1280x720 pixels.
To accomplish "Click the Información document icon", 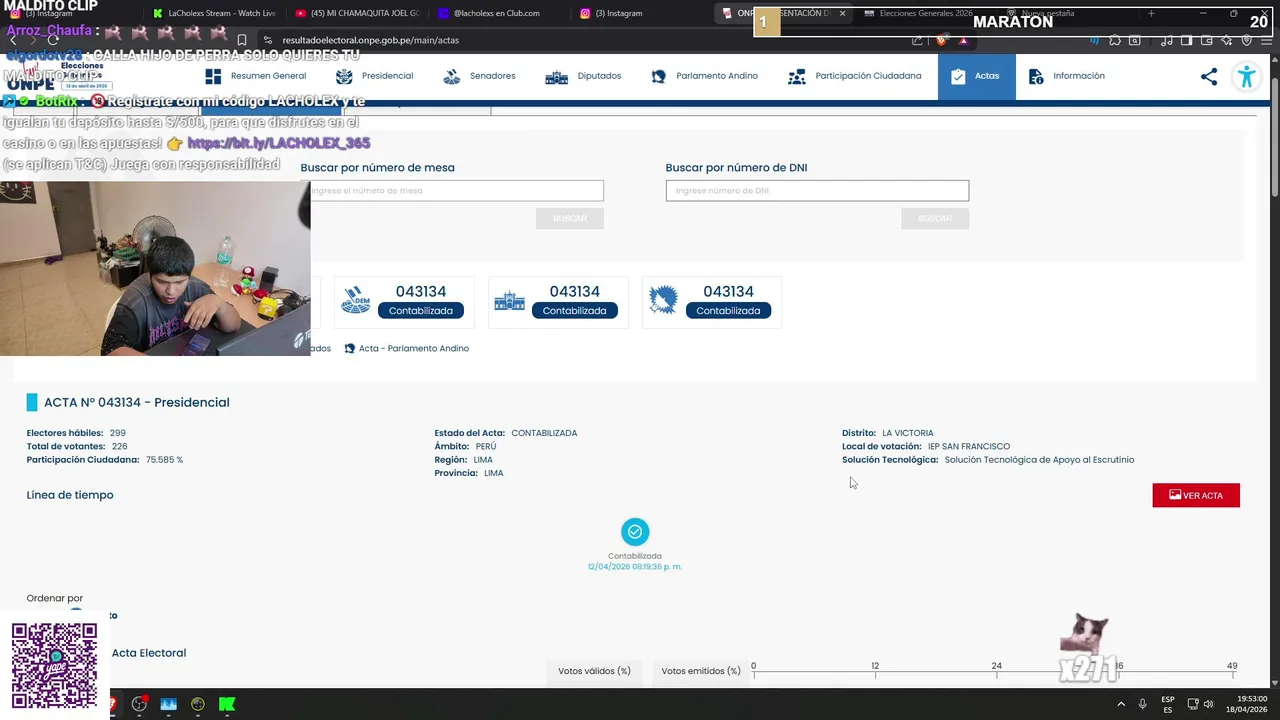I will [x=1036, y=76].
